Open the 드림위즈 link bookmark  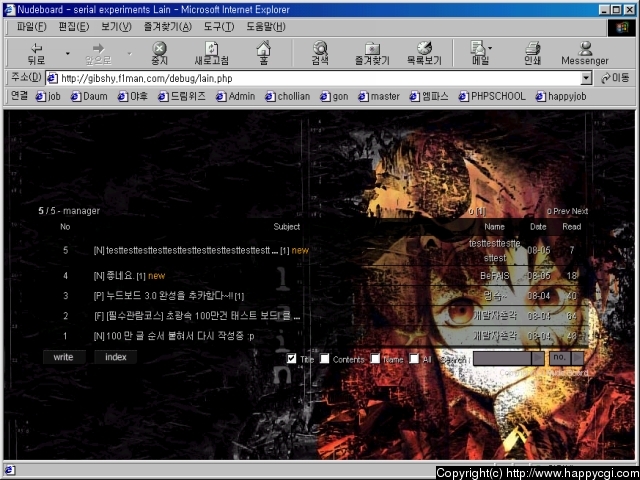[182, 96]
